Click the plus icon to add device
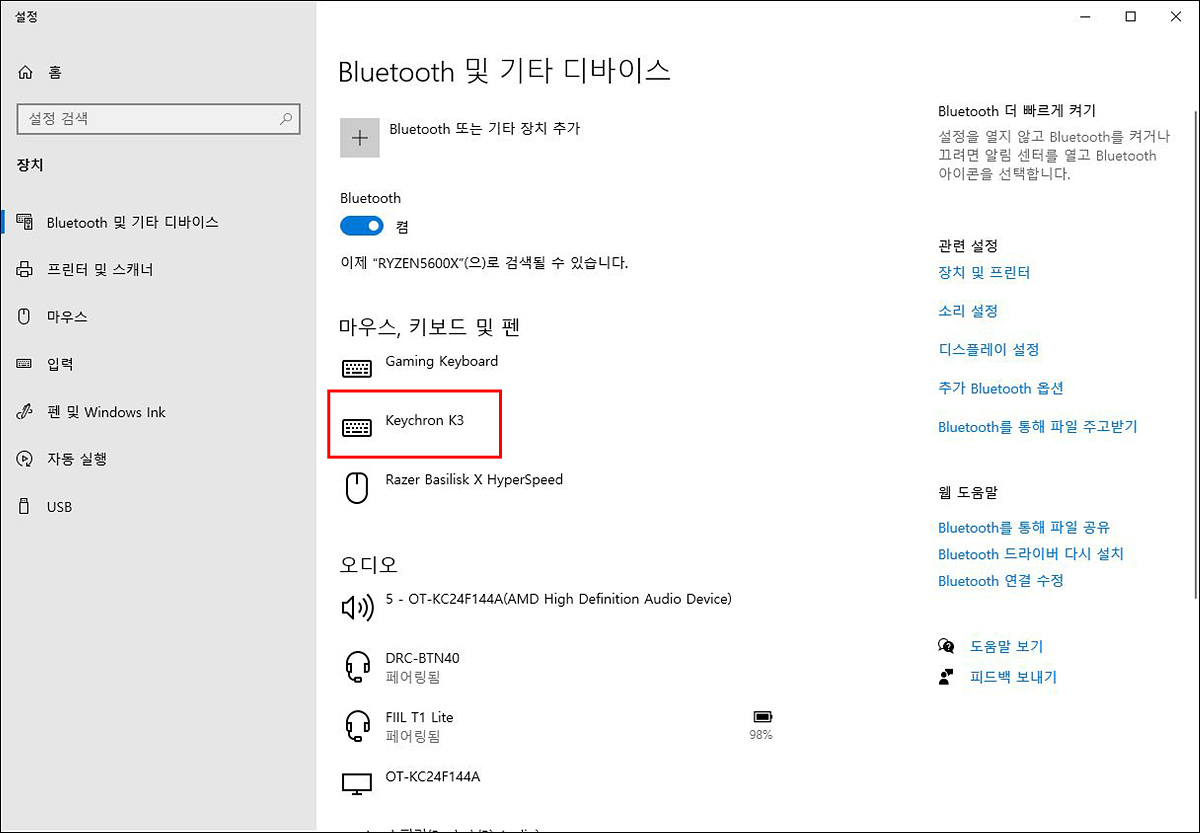Screen dimensions: 1200x833 click(x=360, y=138)
